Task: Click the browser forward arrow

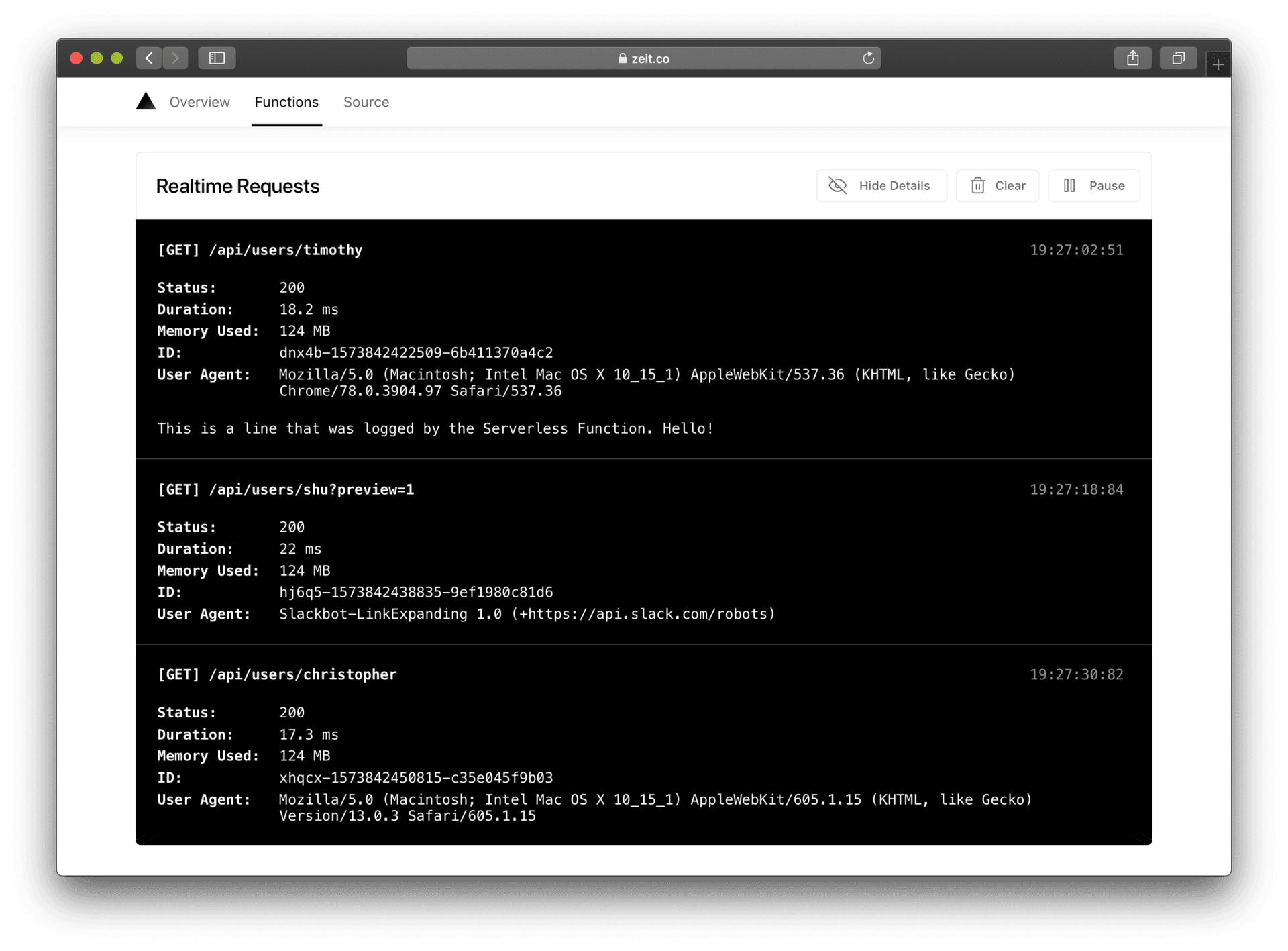Action: click(175, 58)
